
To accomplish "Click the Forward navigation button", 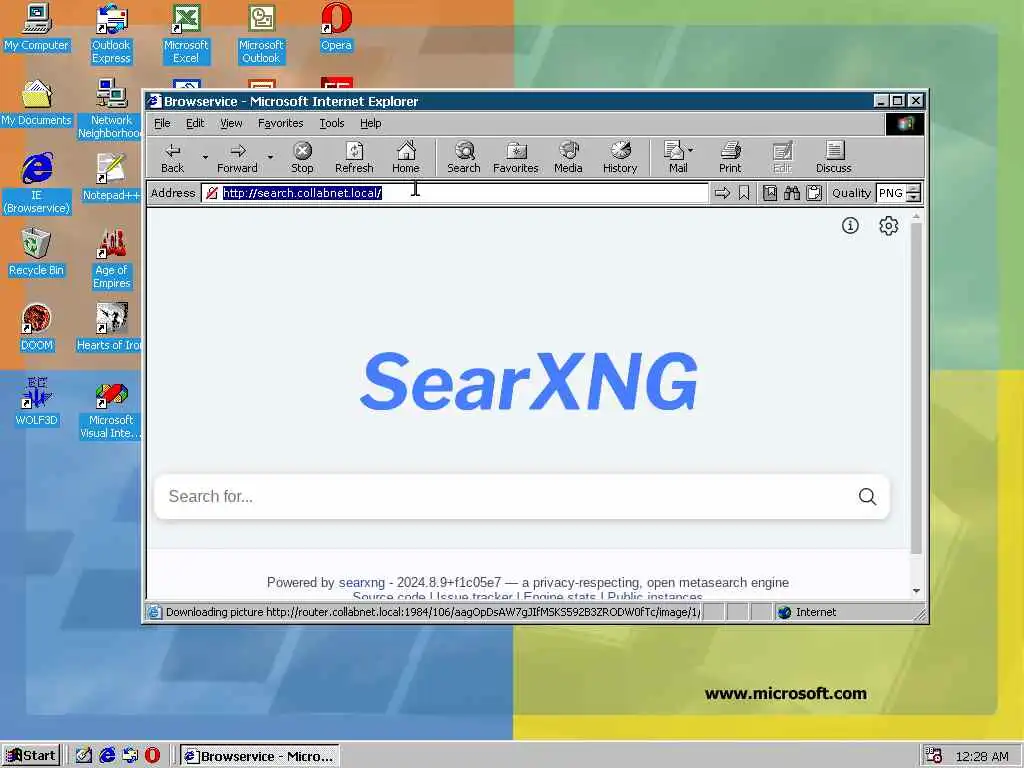I will tap(238, 157).
